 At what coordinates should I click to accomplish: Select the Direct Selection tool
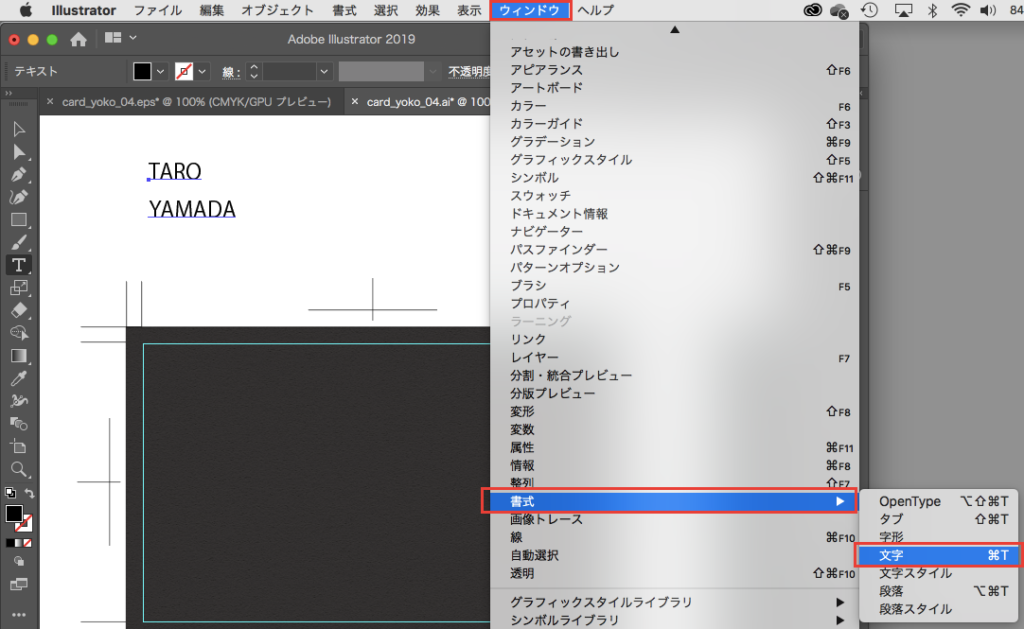tap(19, 152)
